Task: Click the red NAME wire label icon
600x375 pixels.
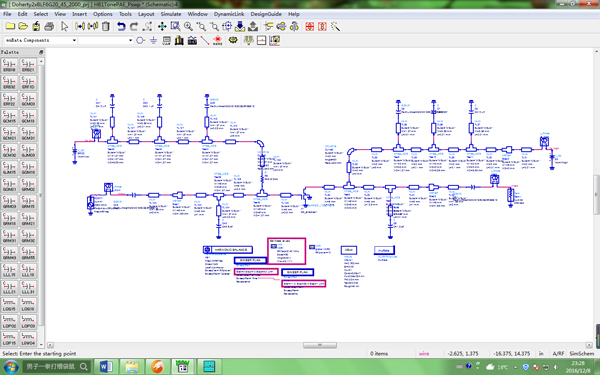Action: (217, 40)
